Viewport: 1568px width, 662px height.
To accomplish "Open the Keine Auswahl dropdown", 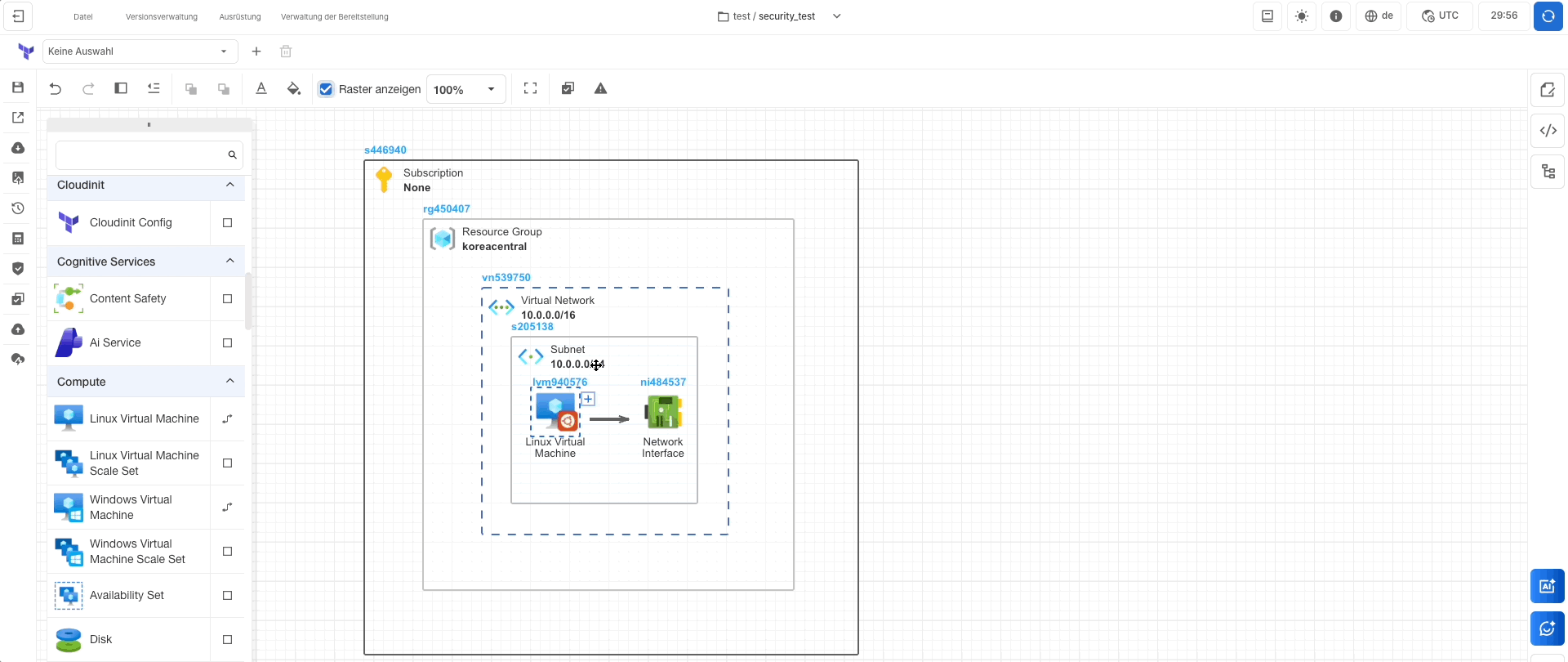I will [x=140, y=51].
